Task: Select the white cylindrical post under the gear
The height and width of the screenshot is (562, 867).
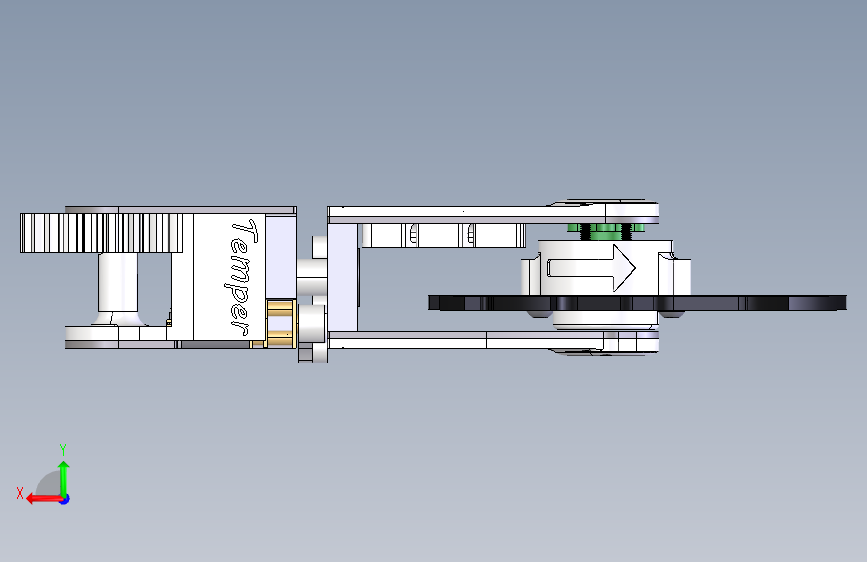Action: [x=118, y=282]
